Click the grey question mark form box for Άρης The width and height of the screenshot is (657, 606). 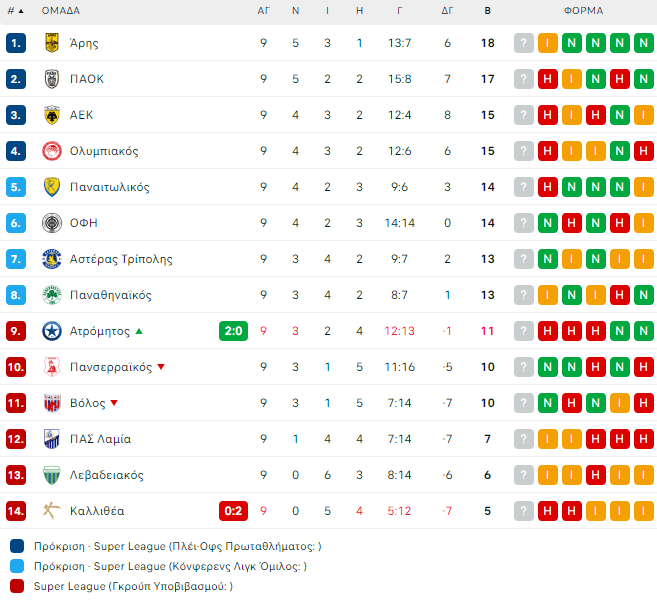524,43
